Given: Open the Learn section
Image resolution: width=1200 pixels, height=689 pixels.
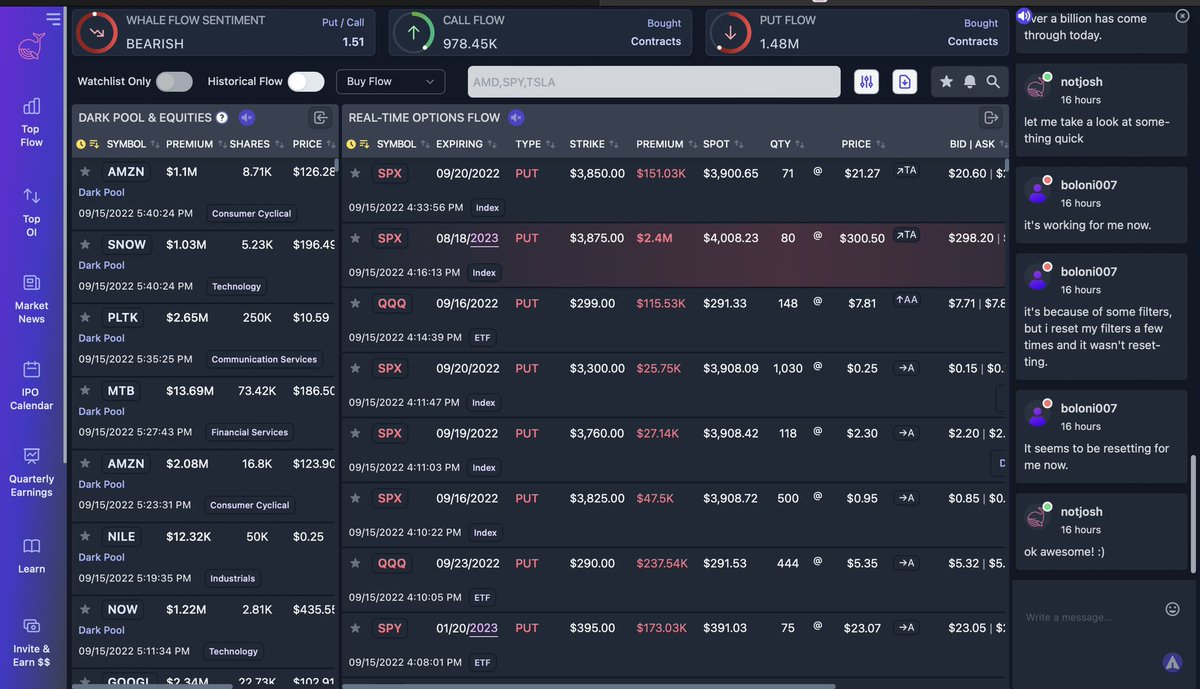Looking at the screenshot, I should (x=31, y=555).
